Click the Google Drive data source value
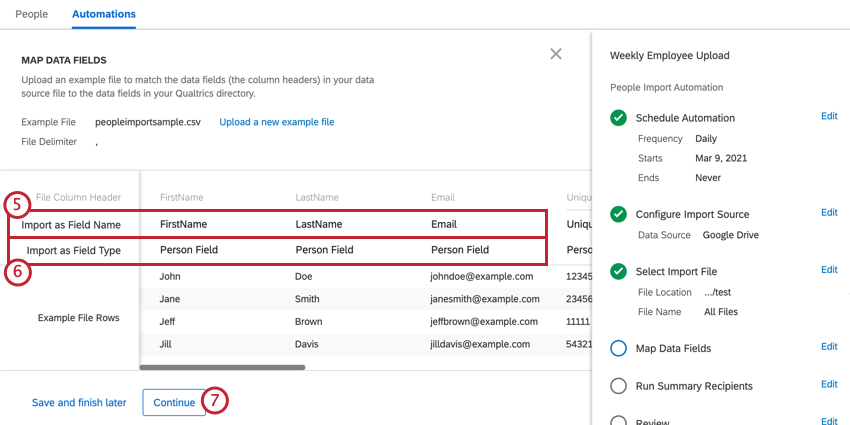 pos(731,235)
